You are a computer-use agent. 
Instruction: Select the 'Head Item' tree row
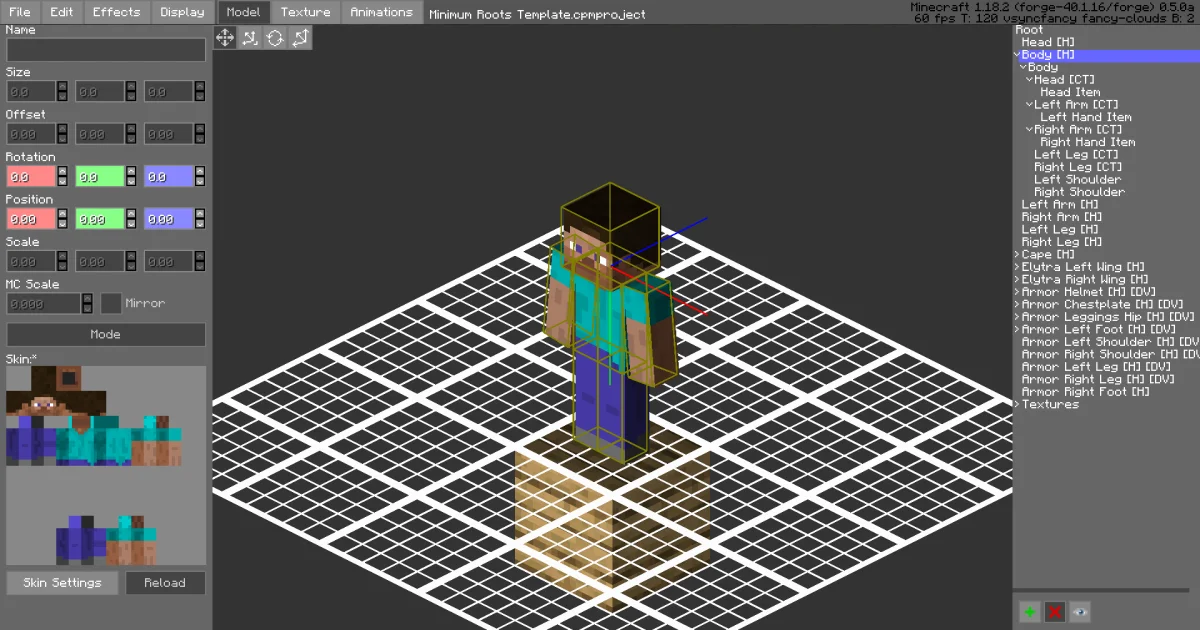click(x=1070, y=92)
